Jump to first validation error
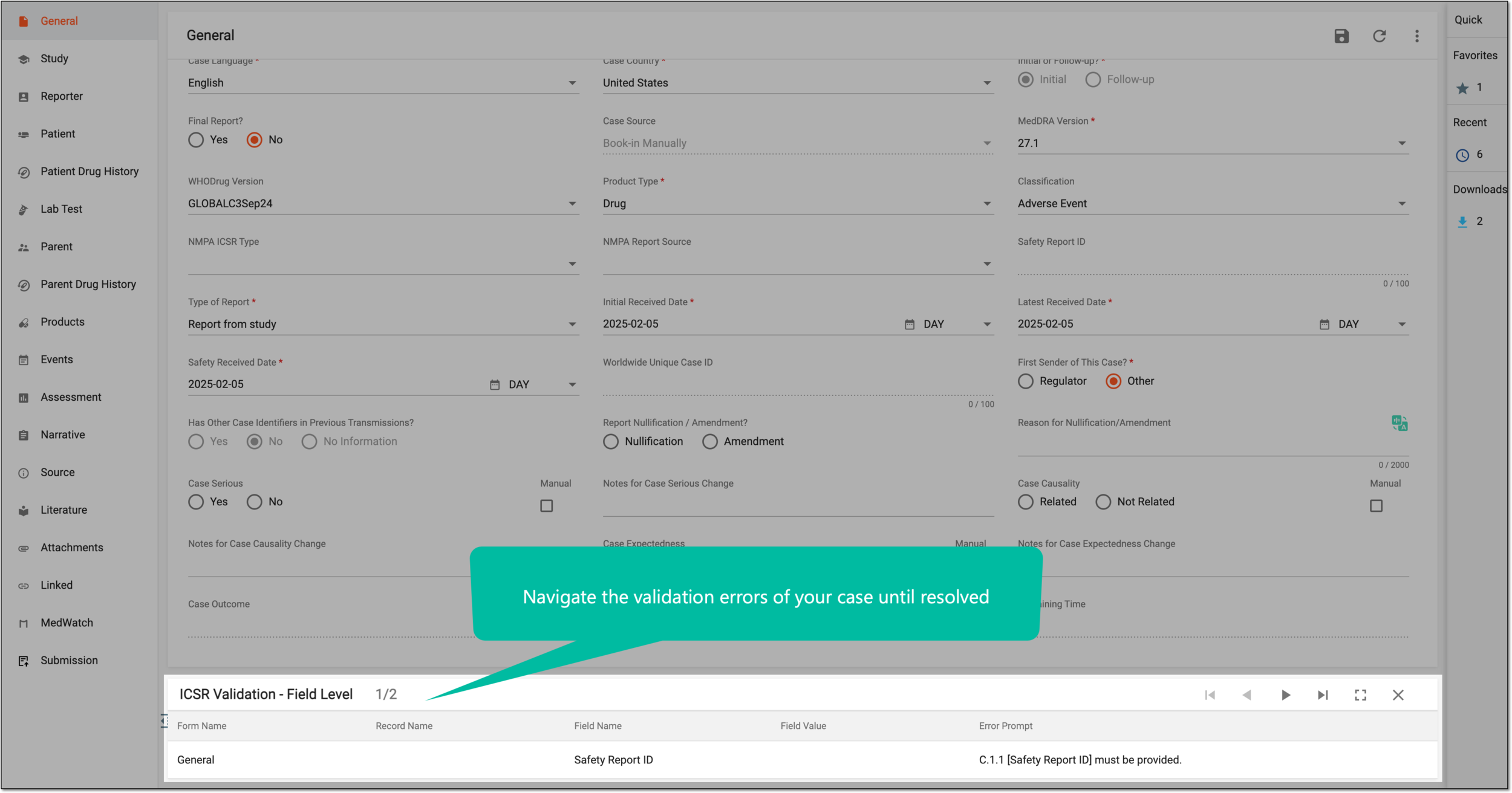This screenshot has width=1512, height=793. point(1210,694)
